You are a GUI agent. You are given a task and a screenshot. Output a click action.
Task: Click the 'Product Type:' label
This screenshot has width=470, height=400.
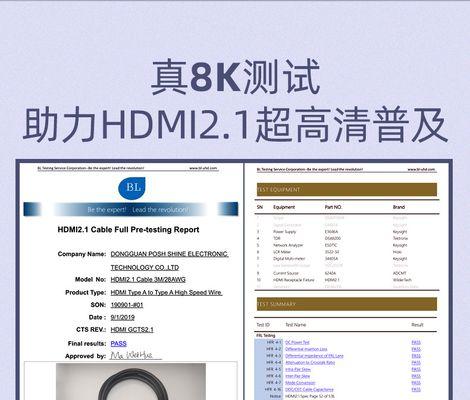[86, 292]
